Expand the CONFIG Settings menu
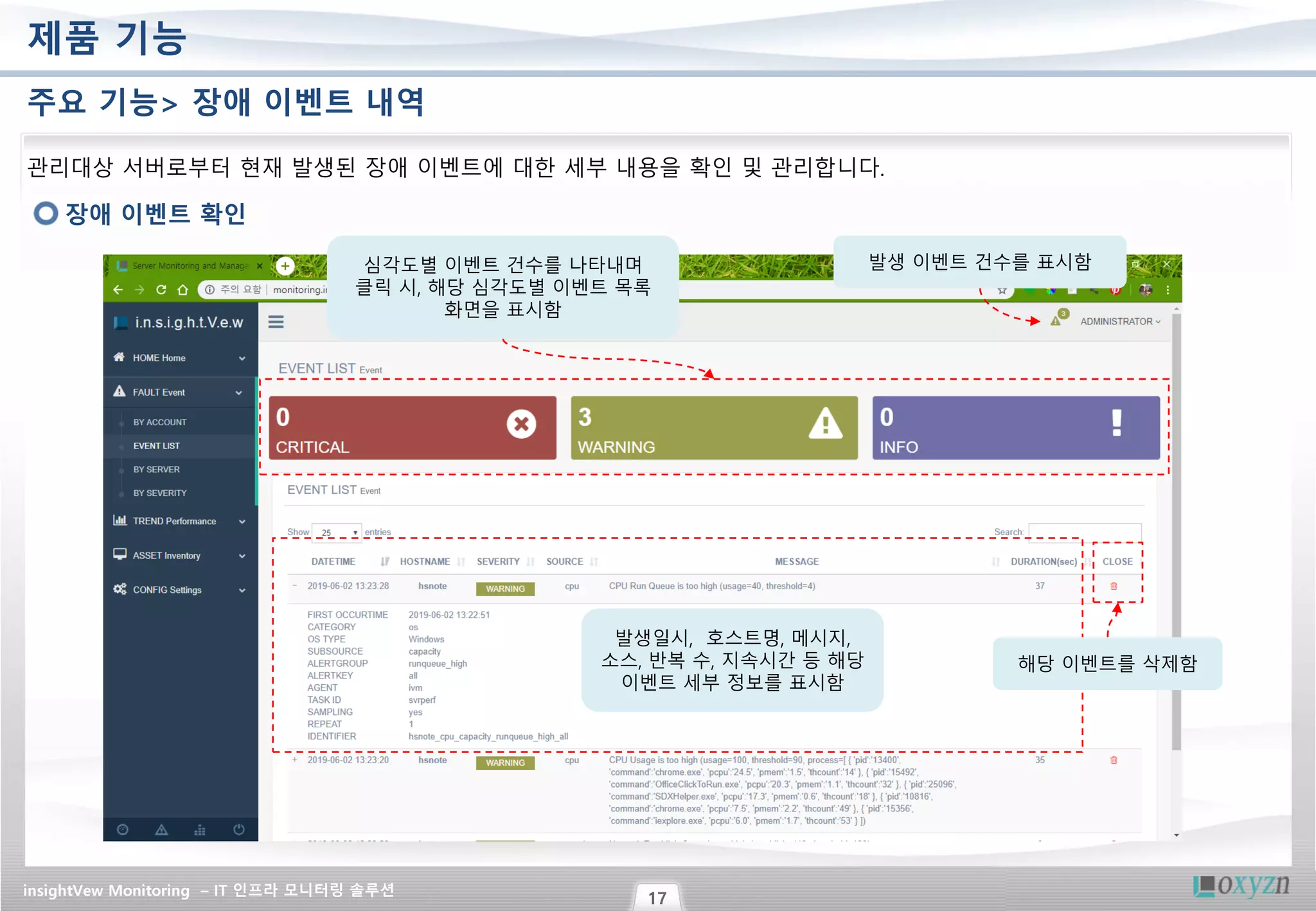This screenshot has width=1316, height=911. point(180,590)
